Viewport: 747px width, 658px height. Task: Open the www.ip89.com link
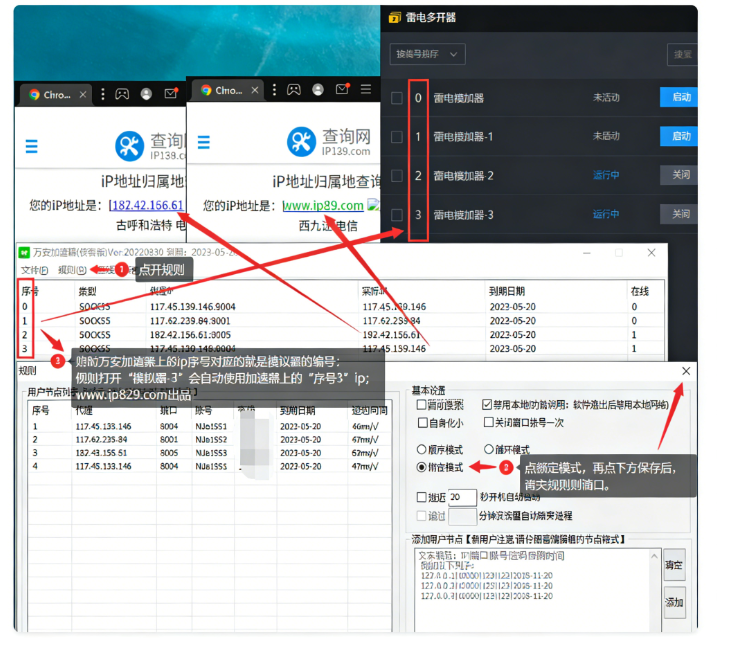[323, 205]
